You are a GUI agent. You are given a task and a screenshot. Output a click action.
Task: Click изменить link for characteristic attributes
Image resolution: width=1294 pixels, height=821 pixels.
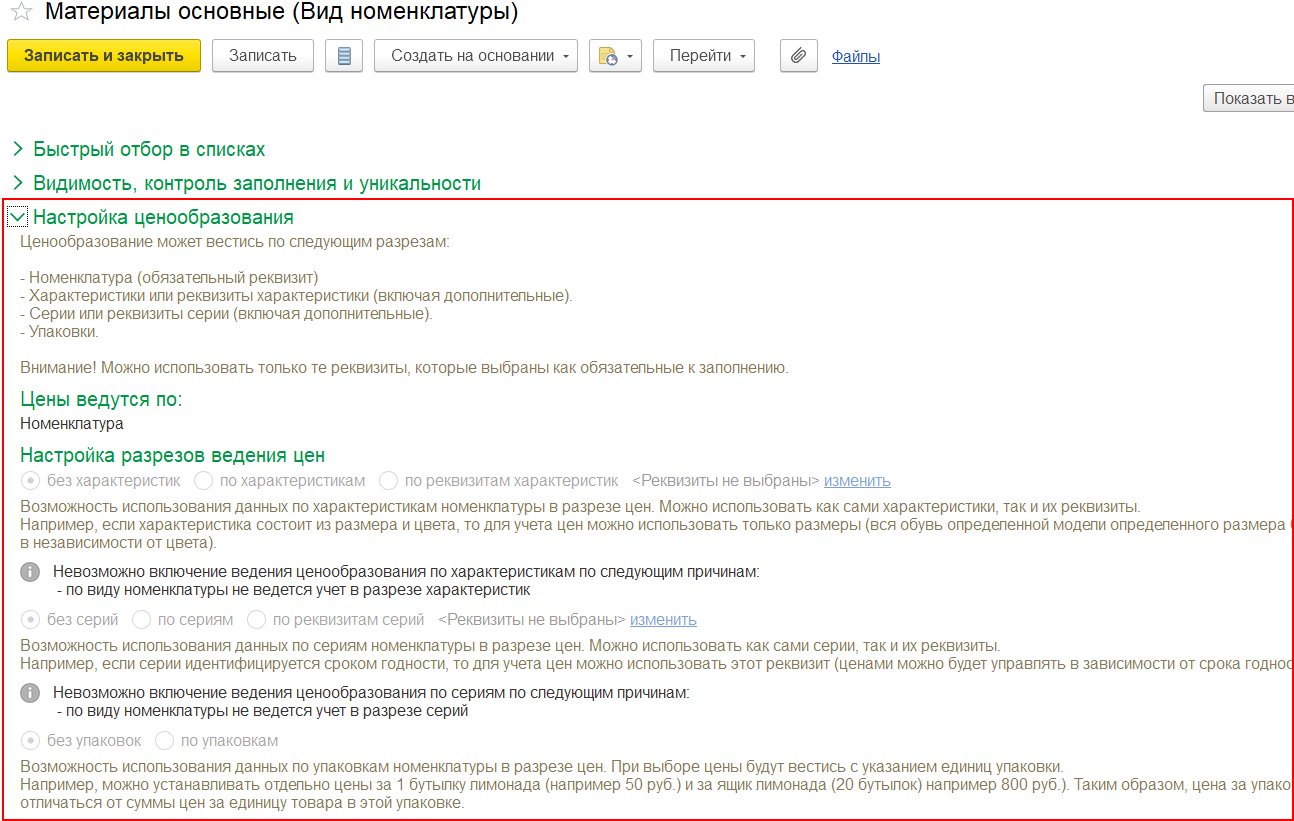(857, 481)
